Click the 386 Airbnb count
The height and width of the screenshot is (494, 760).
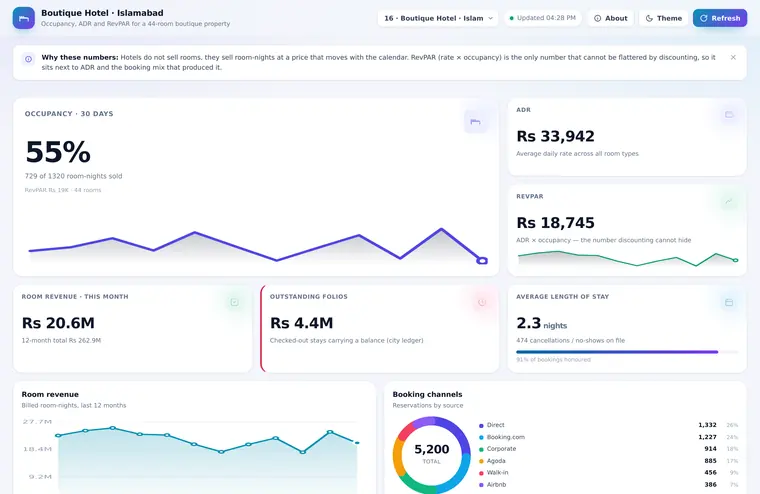[710, 485]
